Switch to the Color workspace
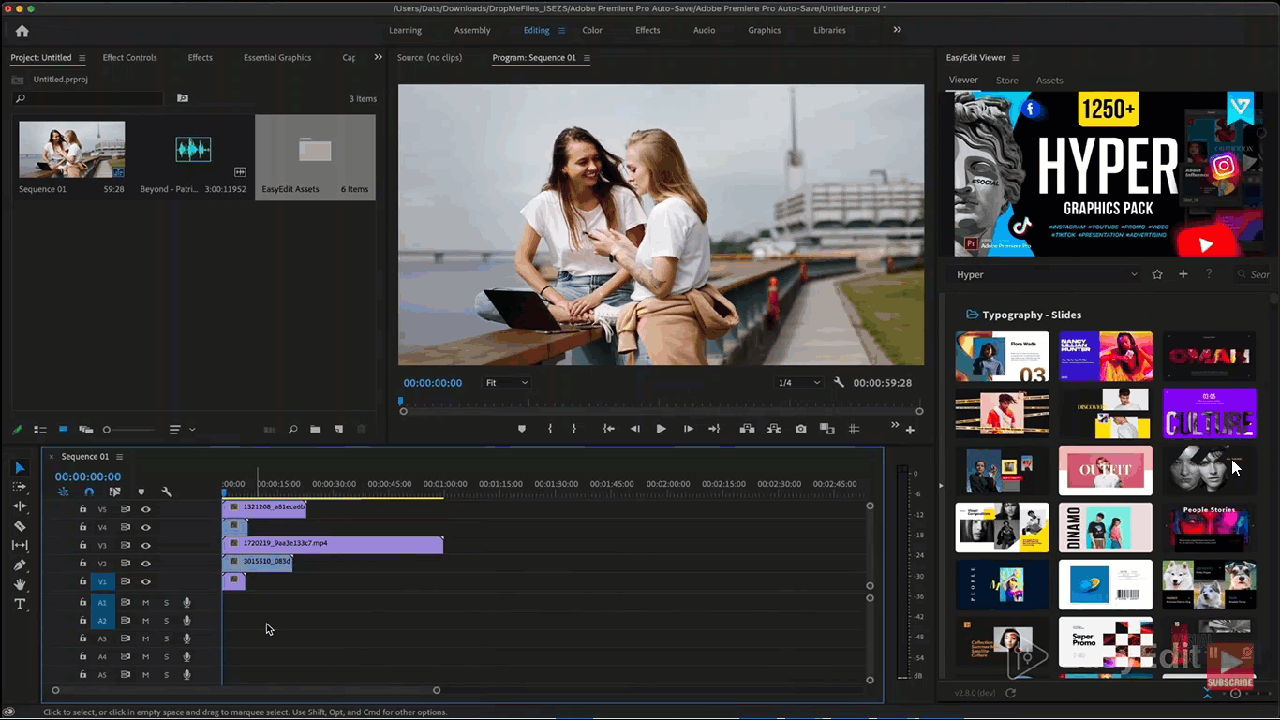1280x720 pixels. point(592,30)
